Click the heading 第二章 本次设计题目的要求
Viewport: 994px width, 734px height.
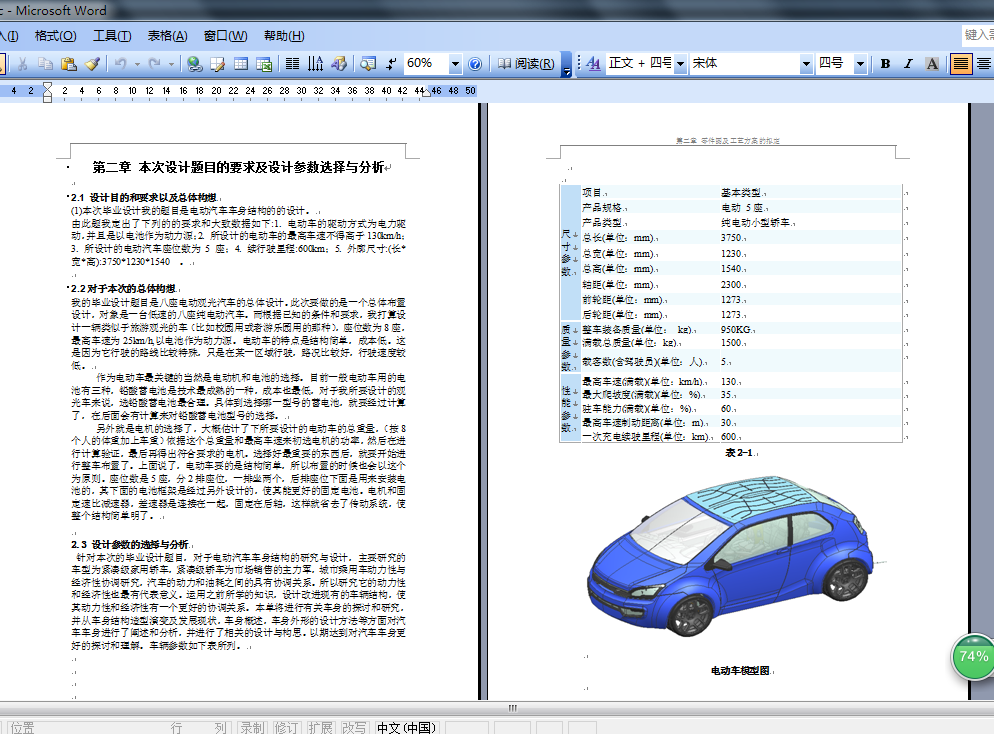click(238, 167)
